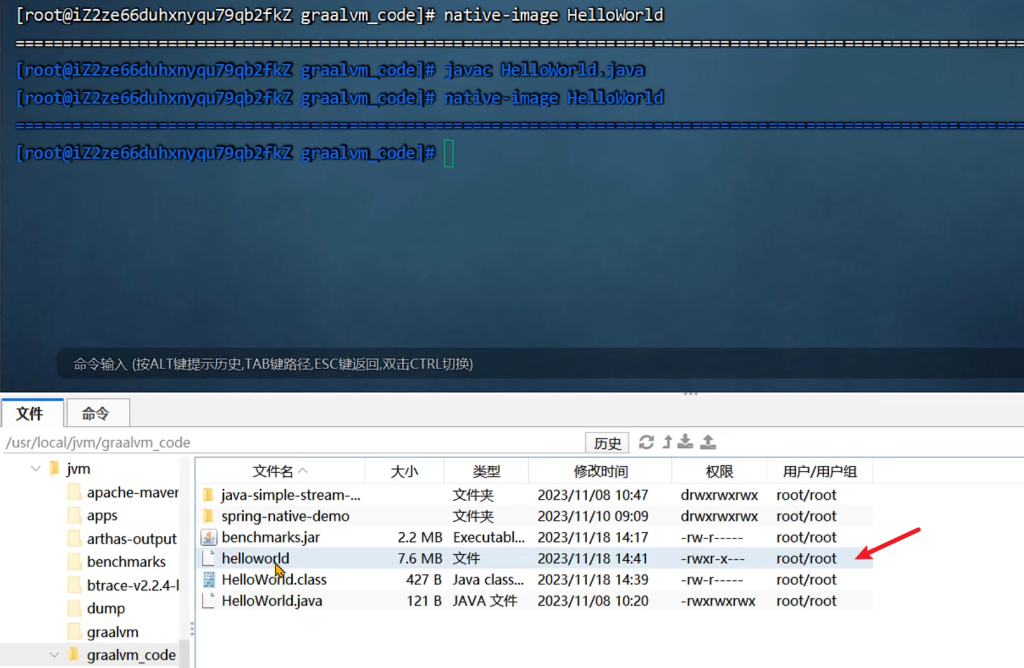Click the download file icon
Screen dimensions: 1024x668
[686, 442]
